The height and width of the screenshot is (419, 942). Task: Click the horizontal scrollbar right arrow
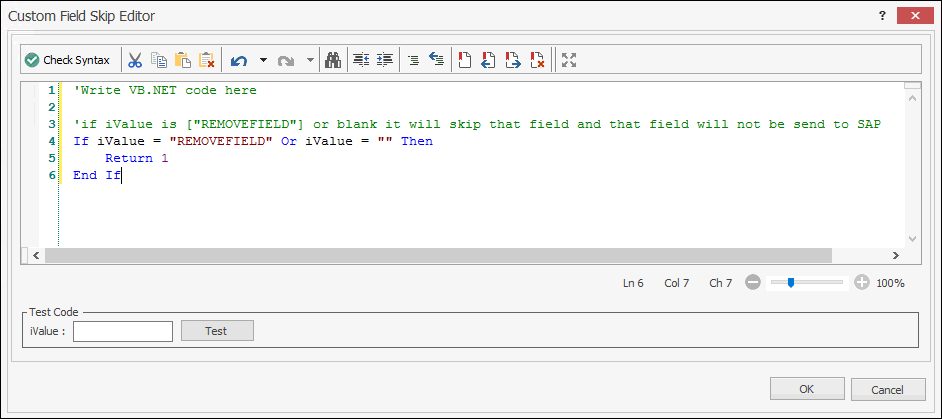tap(894, 256)
